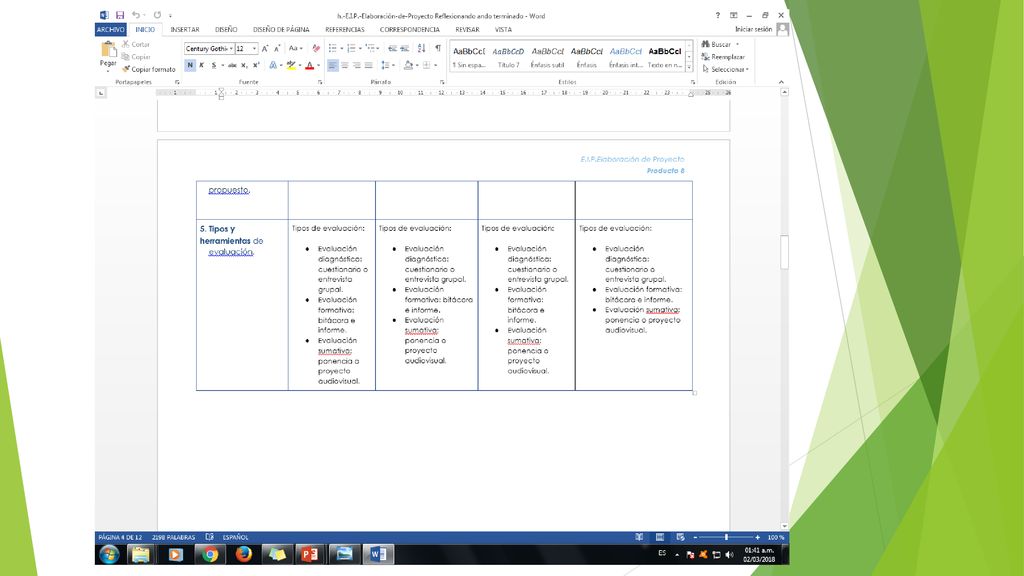
Task: Switch to the REFERENCIAS tab
Action: point(345,29)
